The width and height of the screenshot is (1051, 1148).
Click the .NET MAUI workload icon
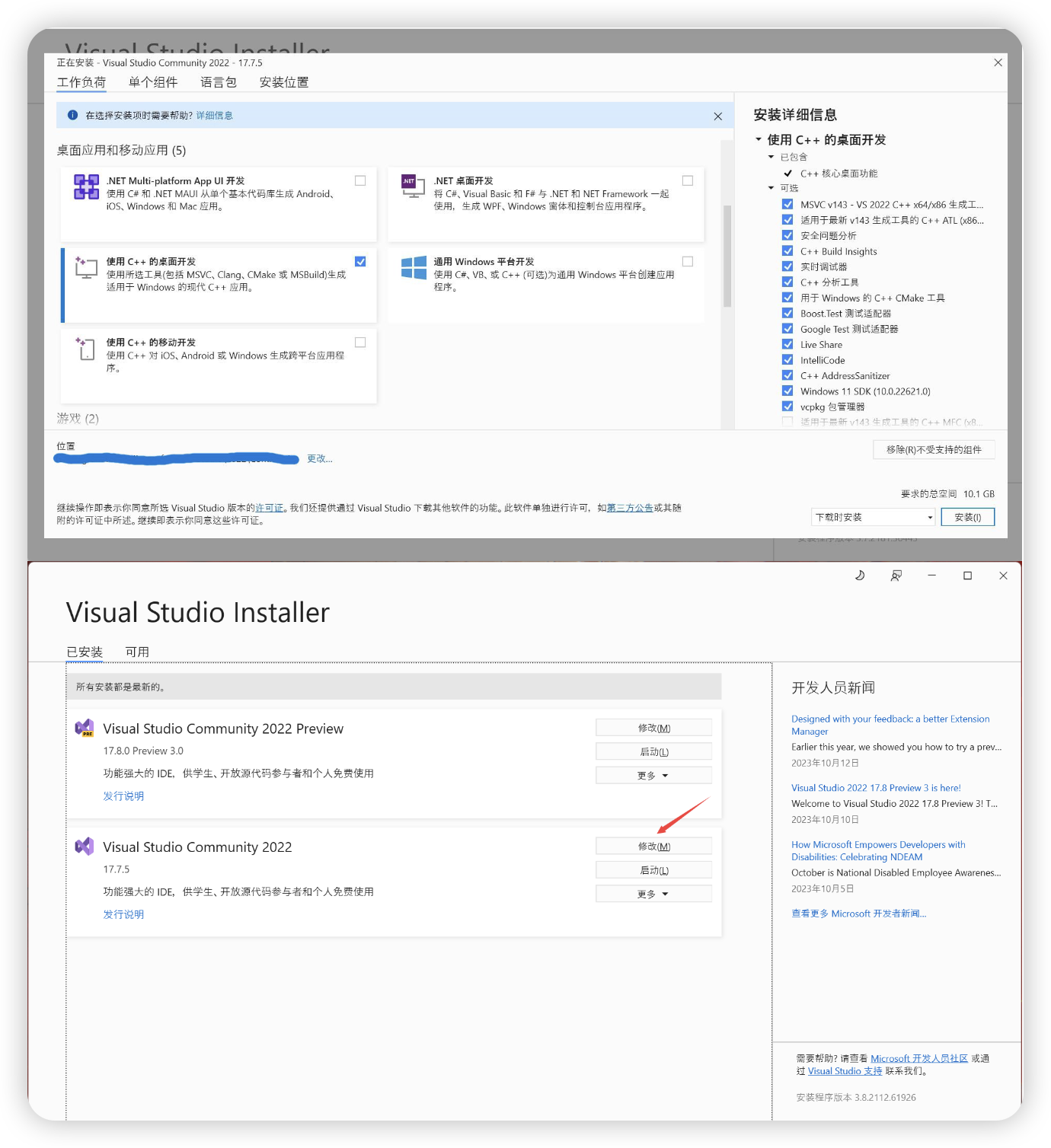pos(86,187)
